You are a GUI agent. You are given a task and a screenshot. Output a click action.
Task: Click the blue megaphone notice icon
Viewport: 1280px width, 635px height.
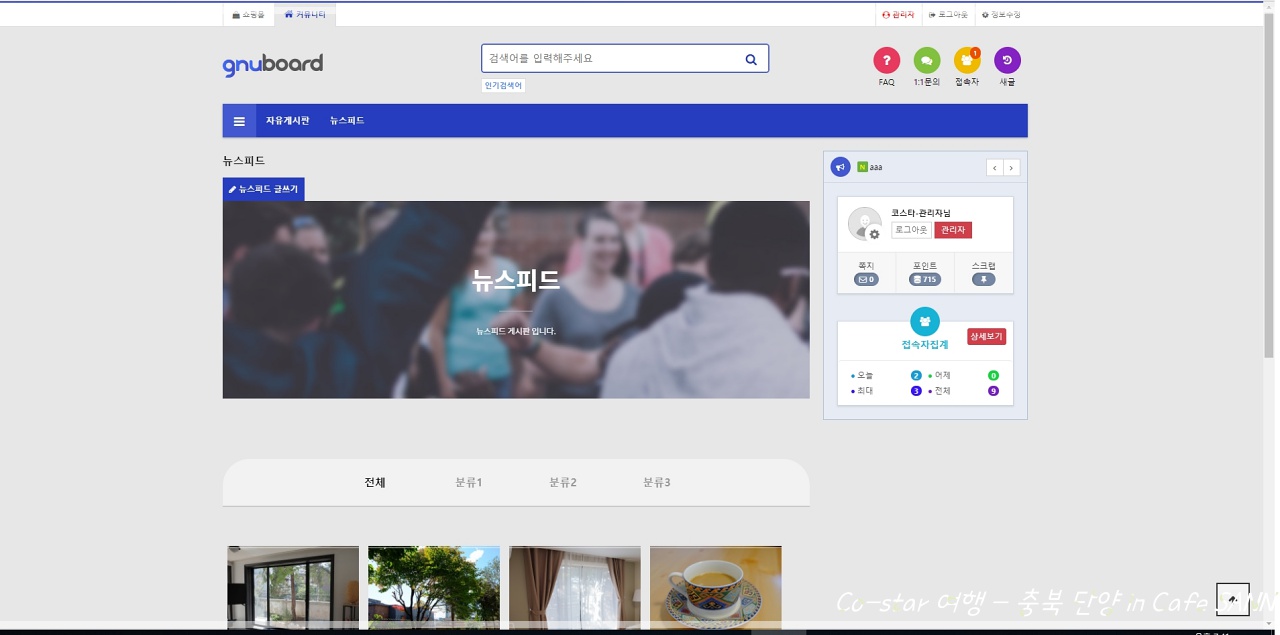(x=840, y=167)
